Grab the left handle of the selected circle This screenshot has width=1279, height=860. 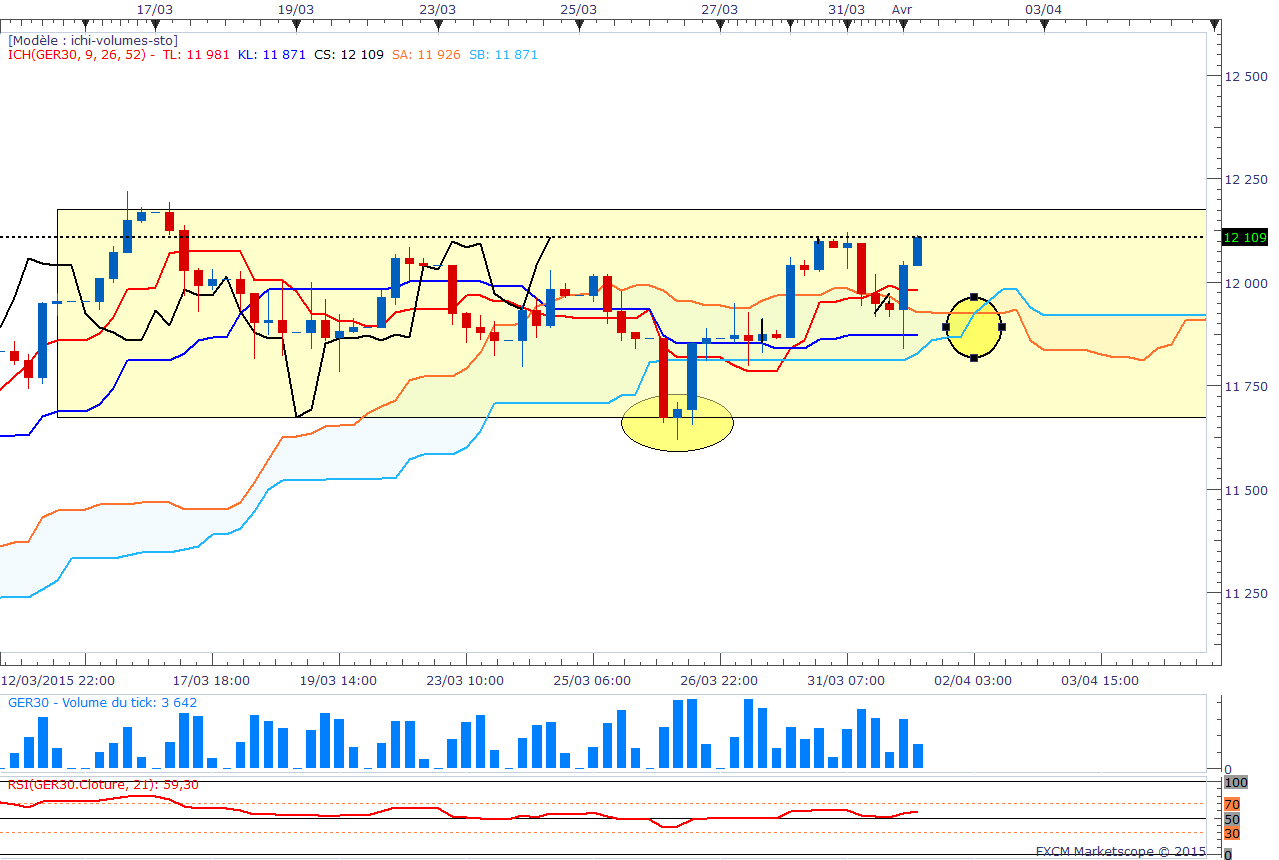point(946,327)
